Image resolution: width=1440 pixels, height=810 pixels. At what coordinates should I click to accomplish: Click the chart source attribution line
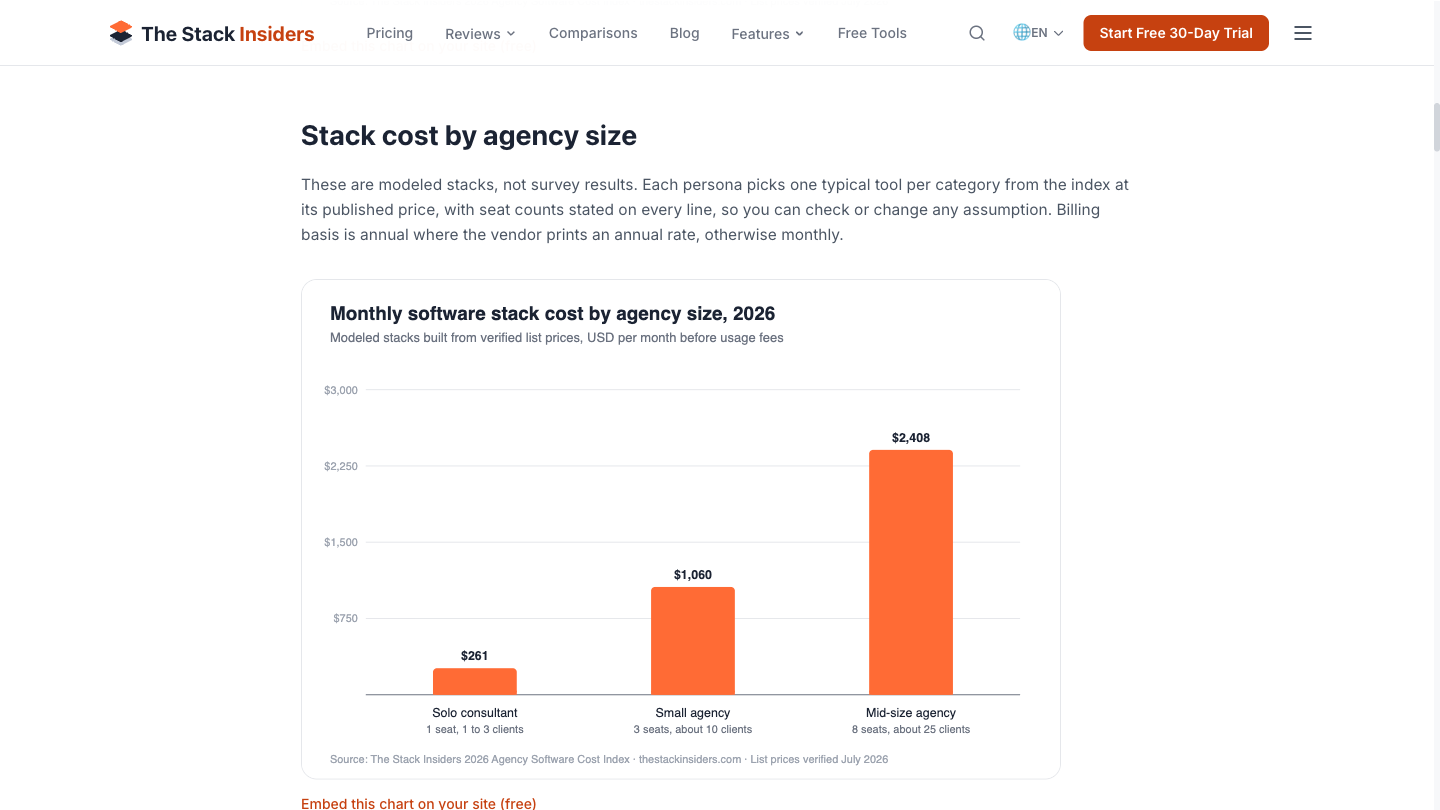[x=609, y=759]
